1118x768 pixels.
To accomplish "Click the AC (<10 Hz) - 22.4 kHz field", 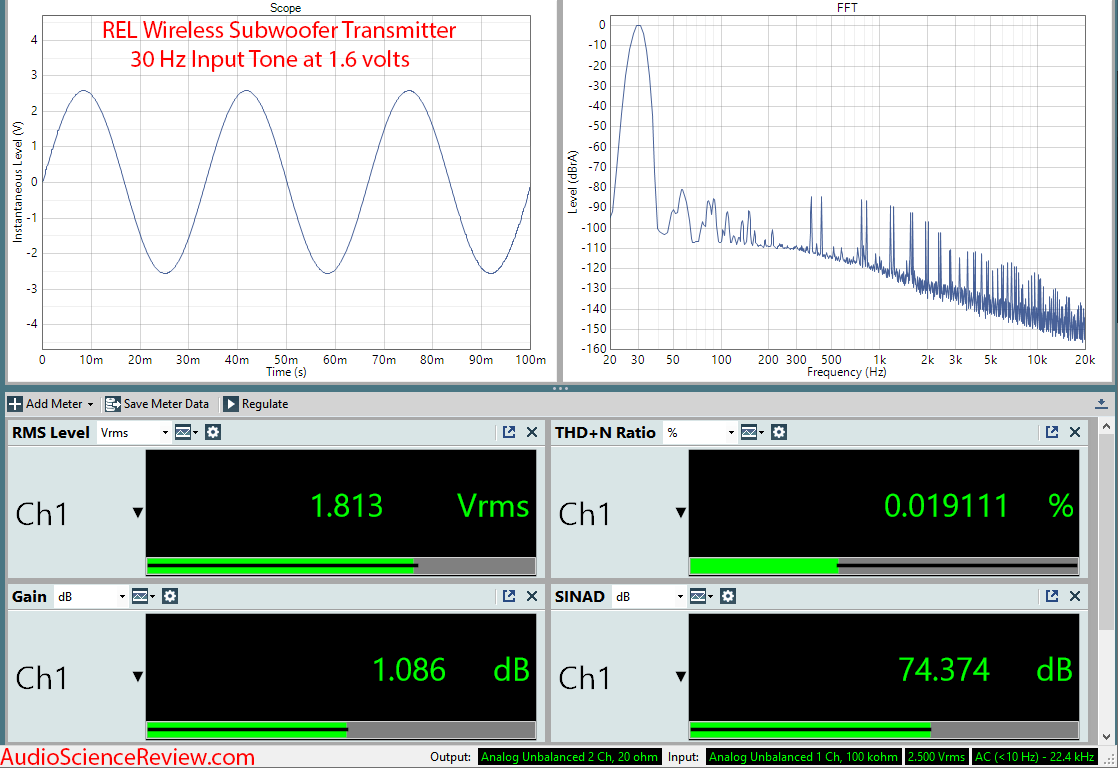I will (x=1034, y=757).
